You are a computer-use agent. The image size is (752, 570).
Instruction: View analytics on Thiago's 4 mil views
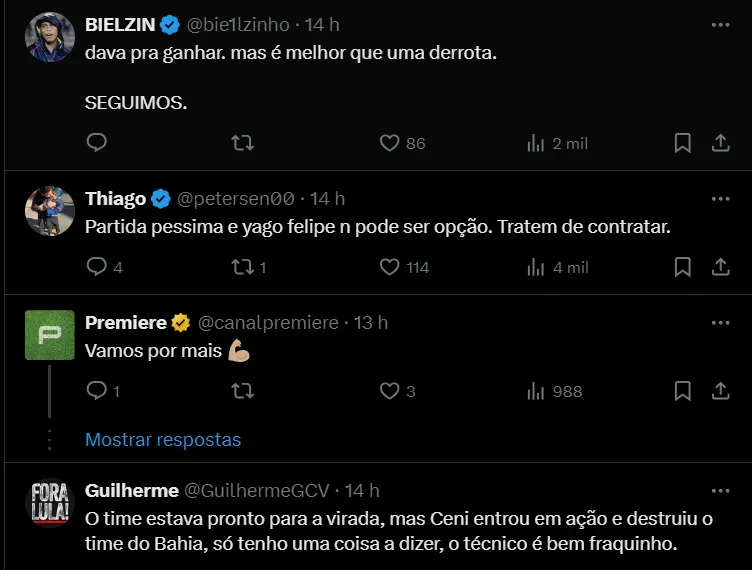[x=536, y=267]
